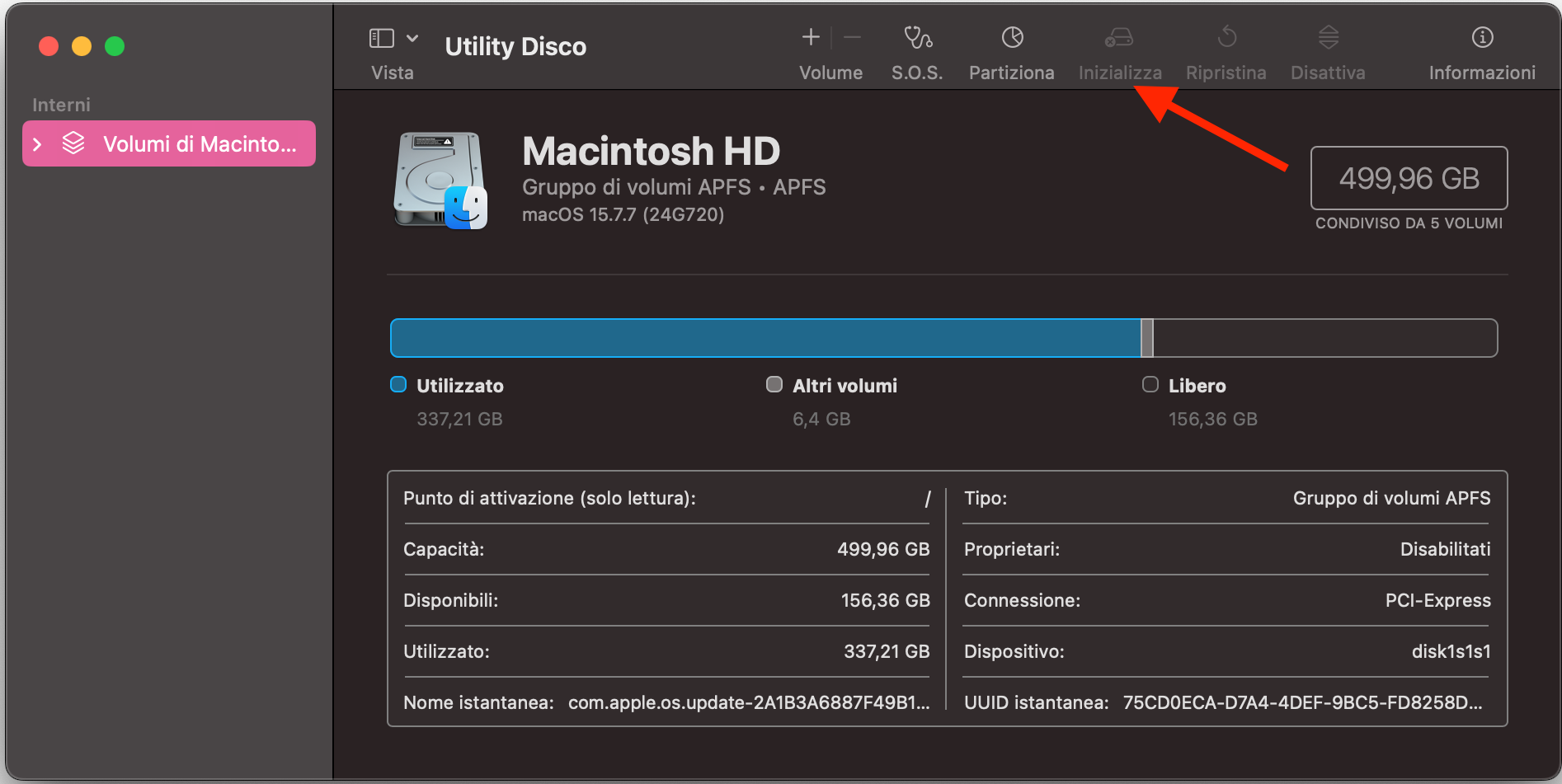Close the Utility Disco window

[49, 46]
